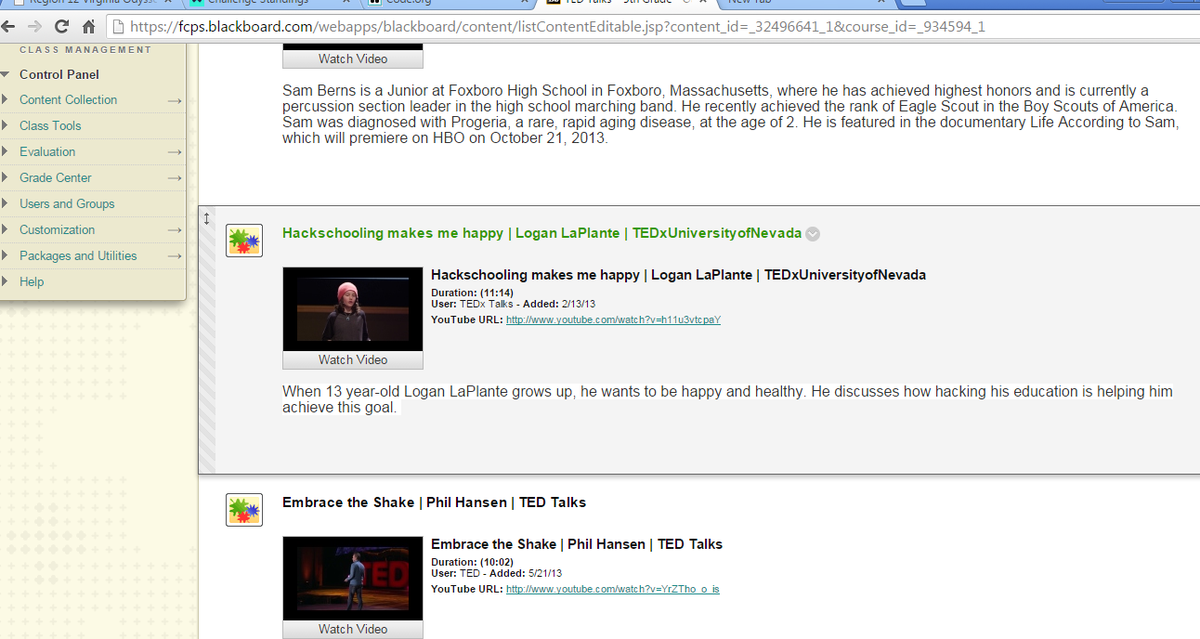Click the text 'Duration: (11:14)'
Viewport: 1200px width, 639px height.
tap(472, 293)
